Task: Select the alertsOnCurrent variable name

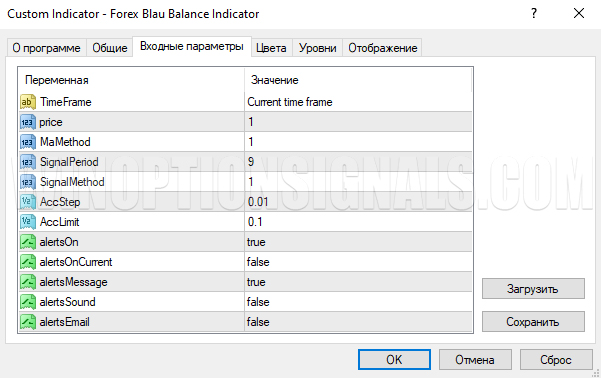Action: pos(76,262)
